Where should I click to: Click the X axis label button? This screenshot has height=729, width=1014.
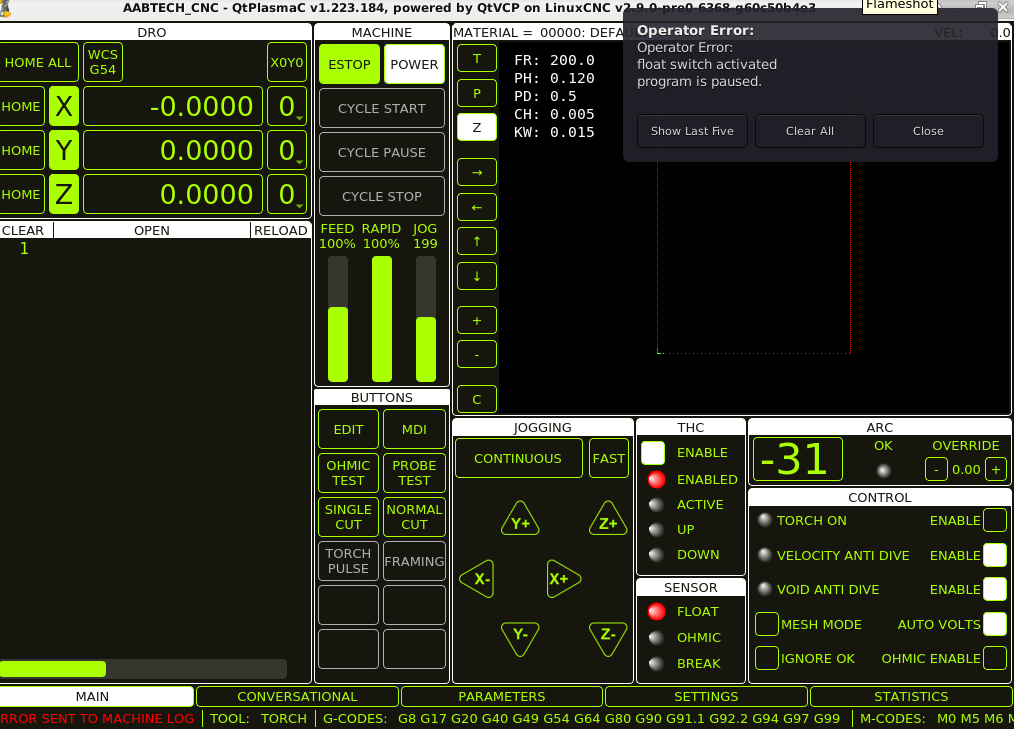coord(64,106)
